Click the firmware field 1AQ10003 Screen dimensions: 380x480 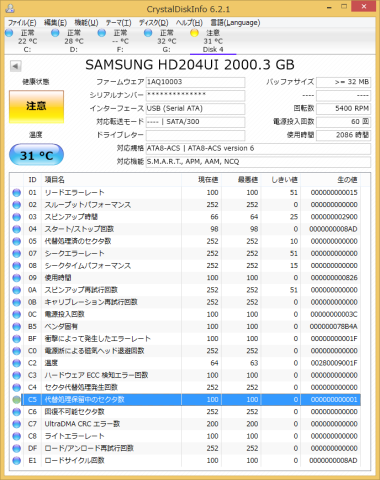(195, 82)
